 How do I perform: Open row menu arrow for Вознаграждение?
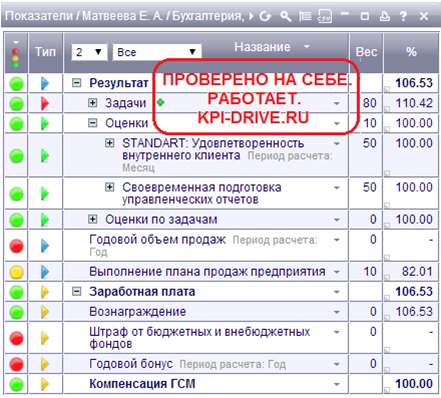pos(337,312)
